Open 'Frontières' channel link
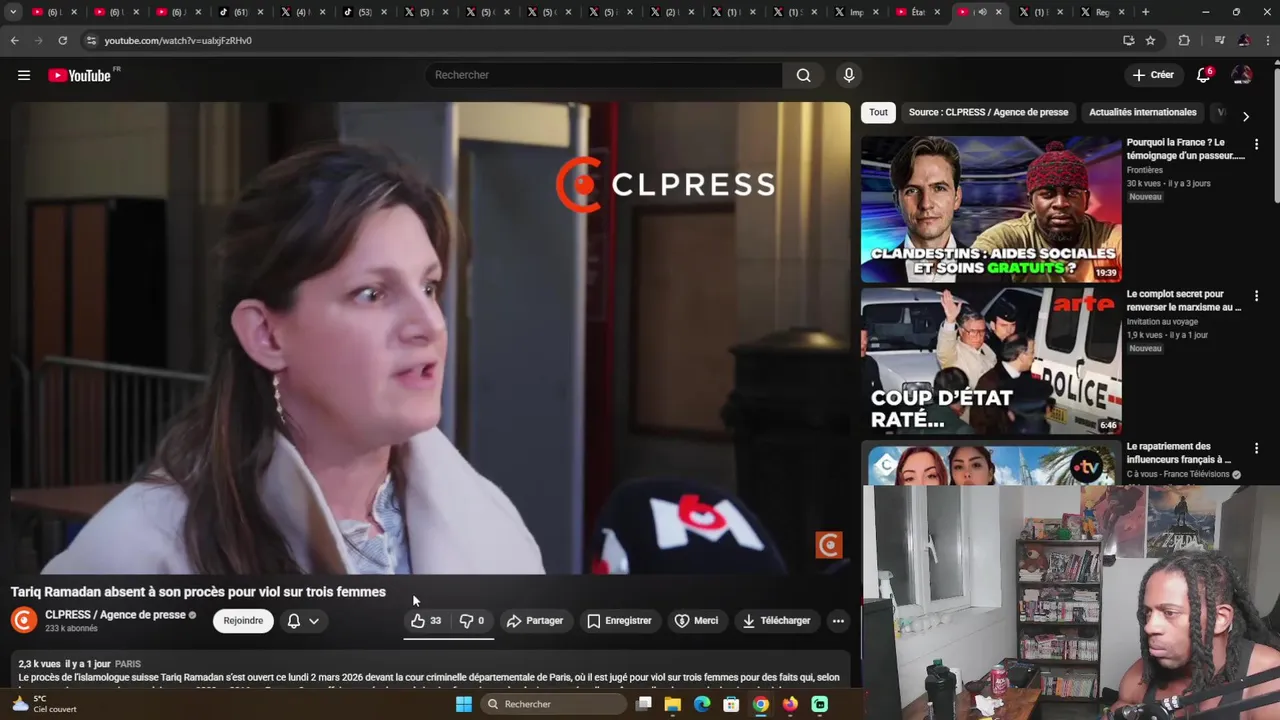 click(x=1145, y=170)
